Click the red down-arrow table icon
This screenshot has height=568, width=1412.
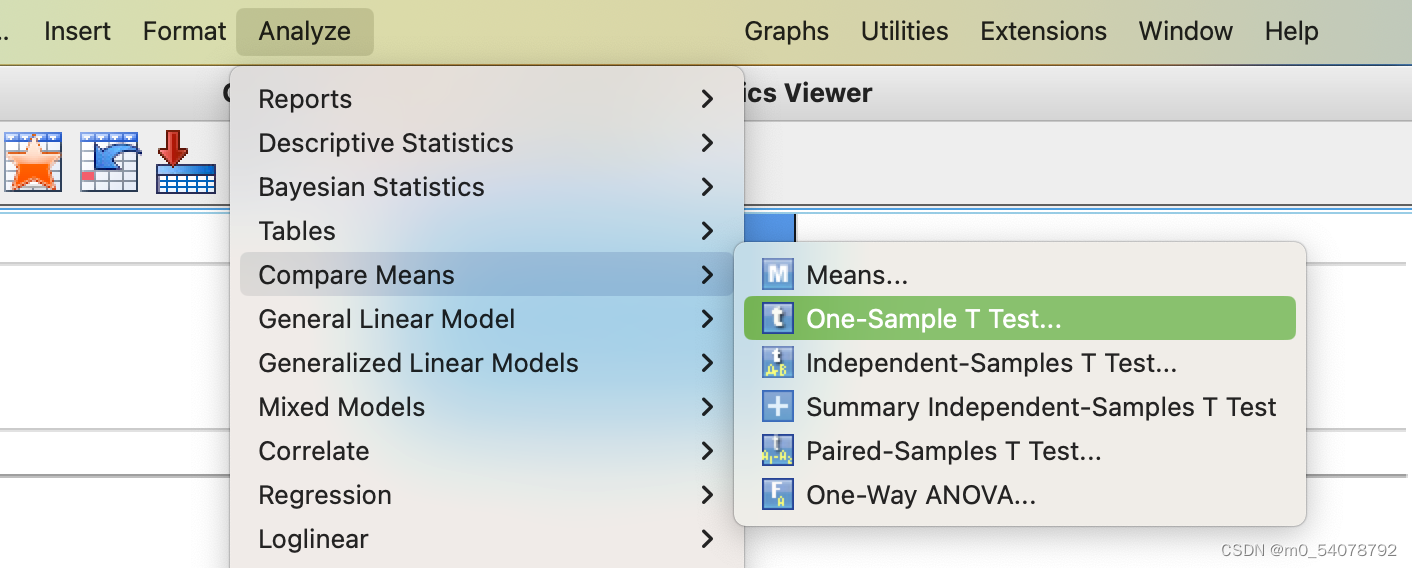click(185, 162)
